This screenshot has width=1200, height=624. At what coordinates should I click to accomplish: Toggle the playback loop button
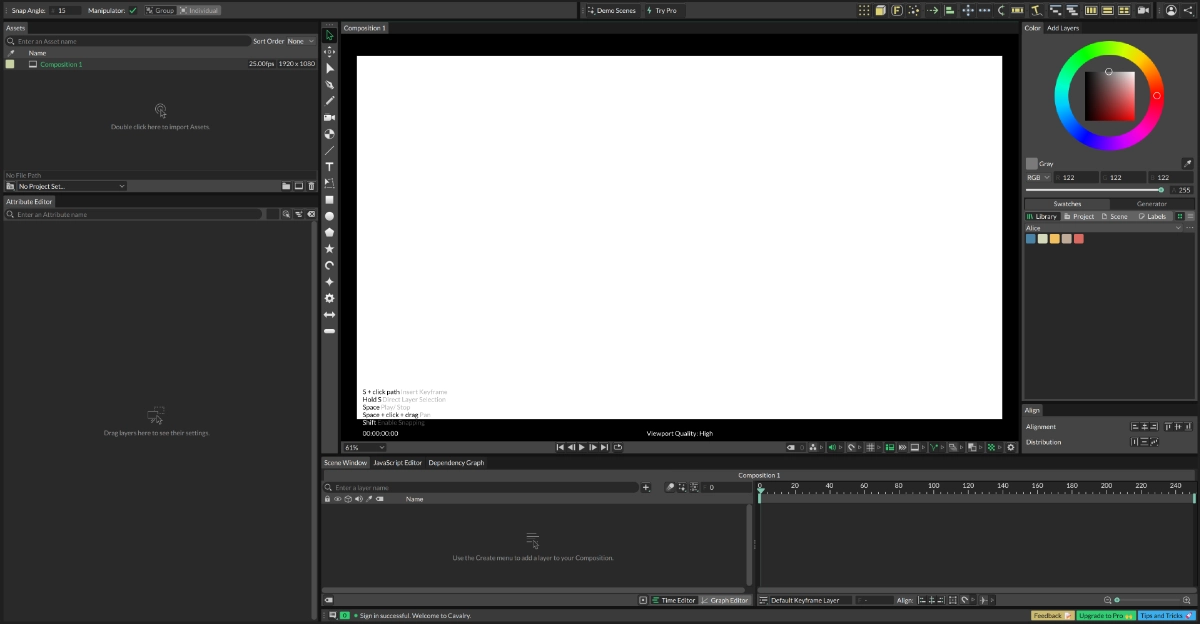pyautogui.click(x=618, y=447)
